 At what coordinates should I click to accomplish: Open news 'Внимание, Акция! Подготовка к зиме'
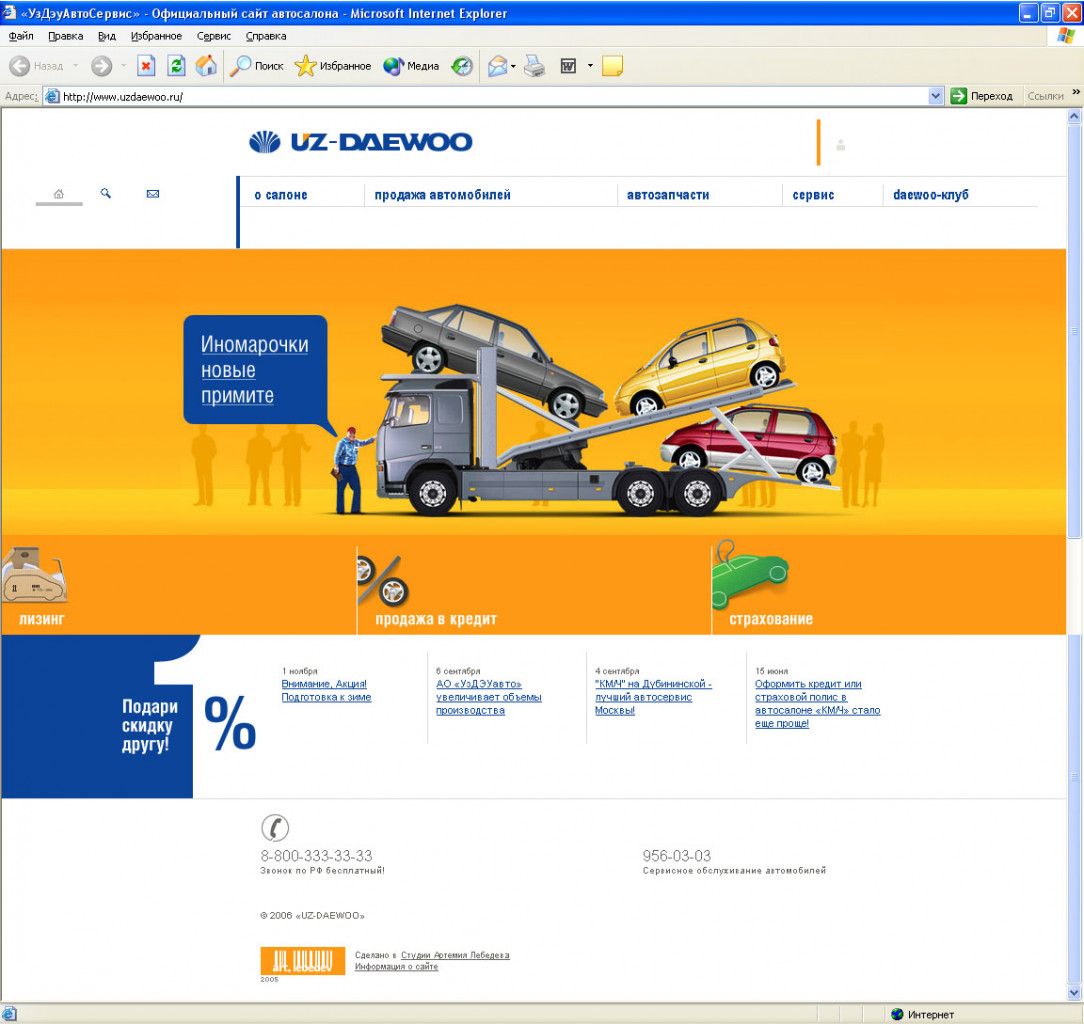click(x=326, y=691)
